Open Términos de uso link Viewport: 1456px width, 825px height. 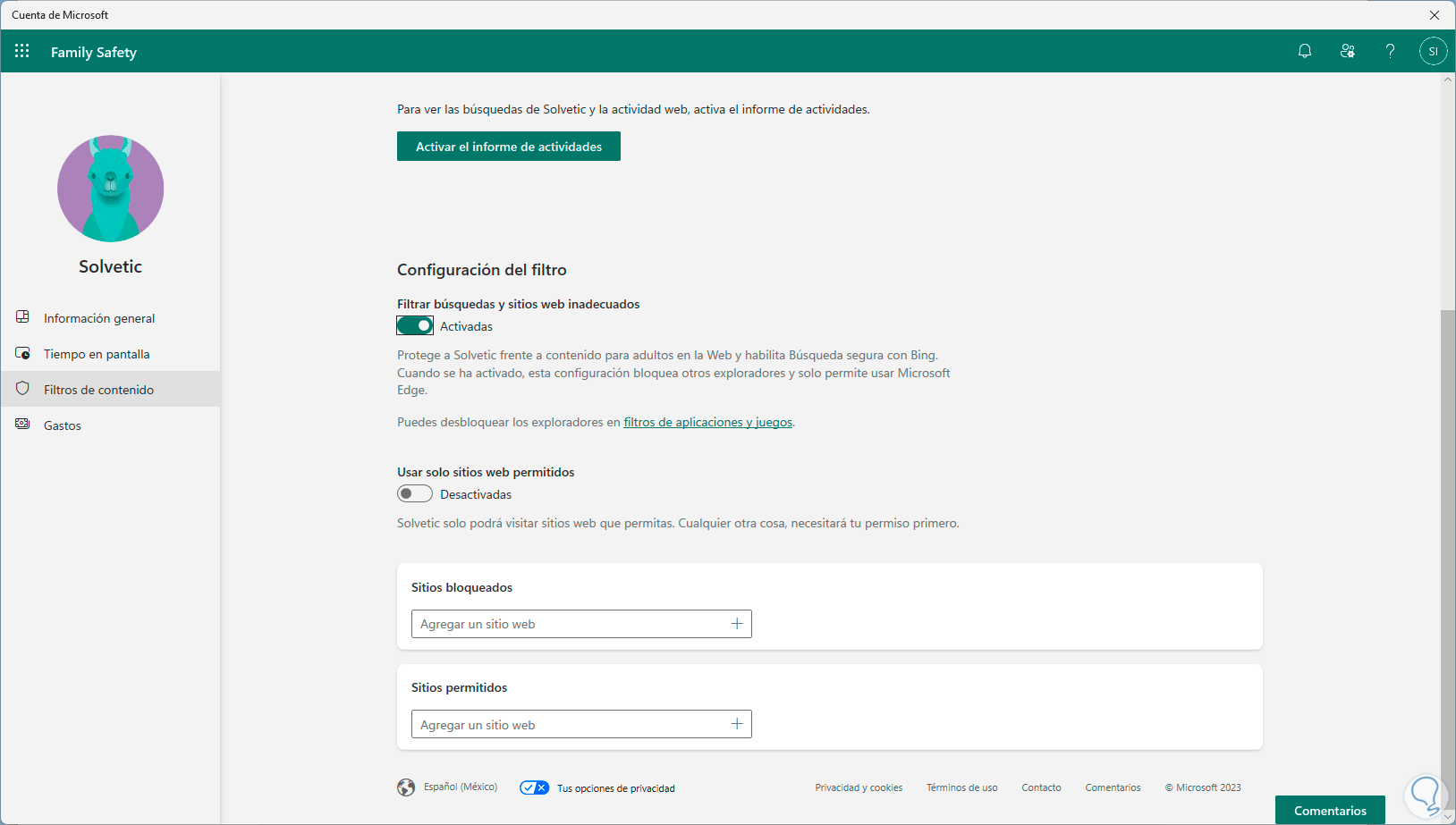(x=962, y=787)
